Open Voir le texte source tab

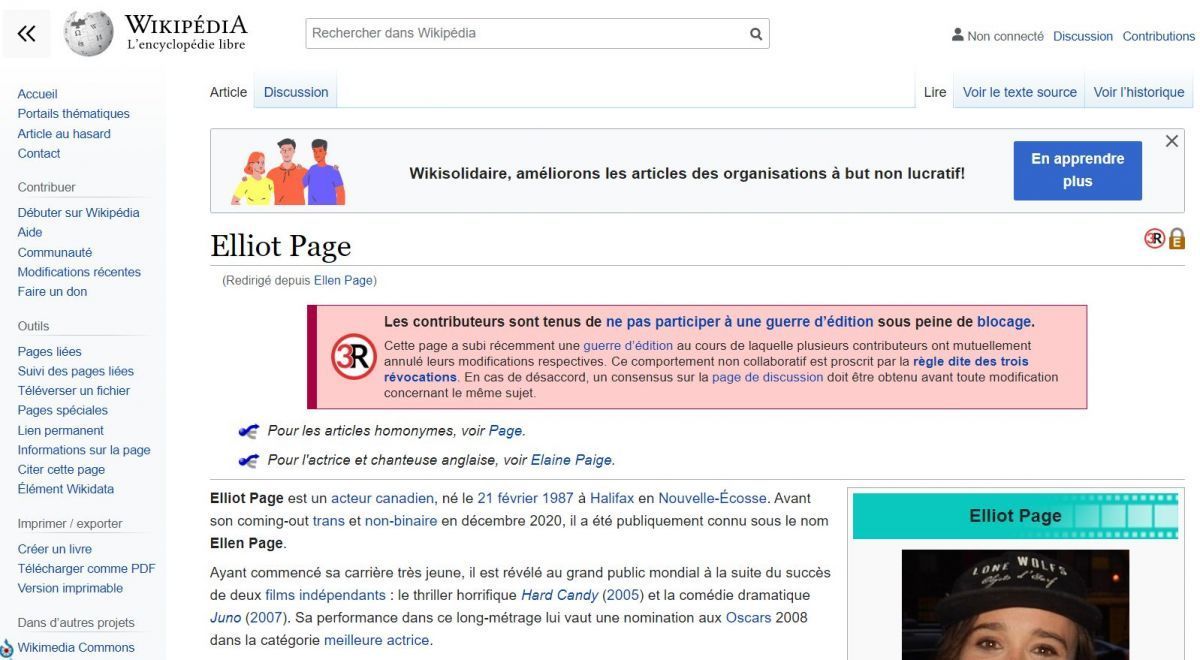1019,92
